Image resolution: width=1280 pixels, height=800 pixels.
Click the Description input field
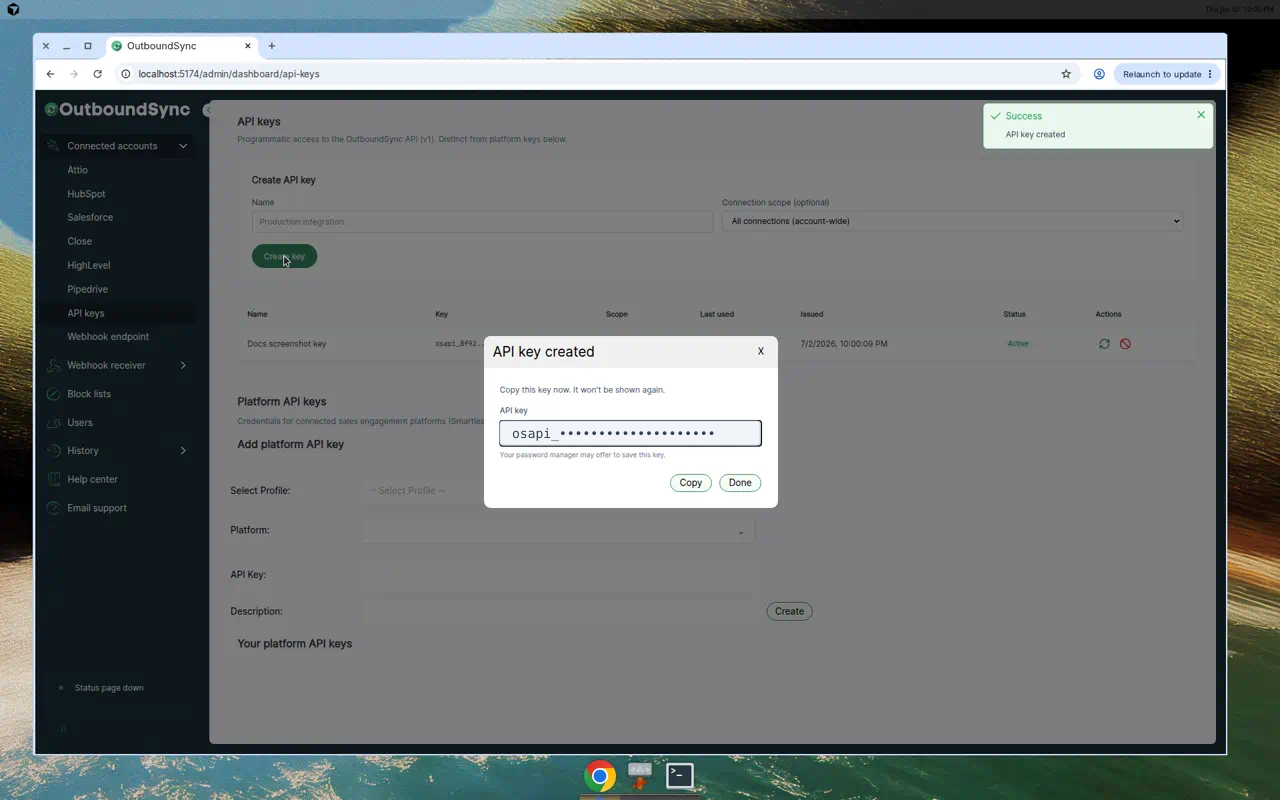(558, 611)
